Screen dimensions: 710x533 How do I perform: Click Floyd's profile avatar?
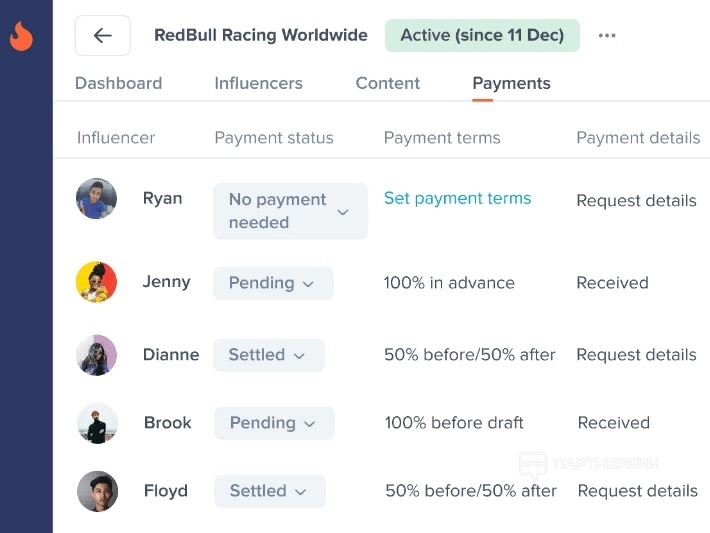[x=98, y=491]
